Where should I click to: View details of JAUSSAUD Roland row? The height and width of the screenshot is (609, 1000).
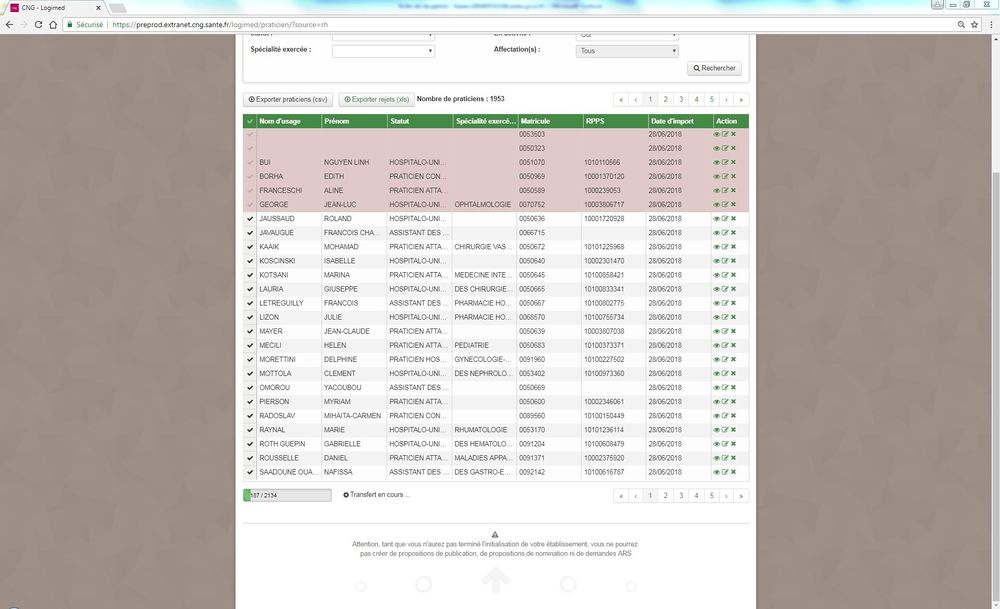point(716,219)
